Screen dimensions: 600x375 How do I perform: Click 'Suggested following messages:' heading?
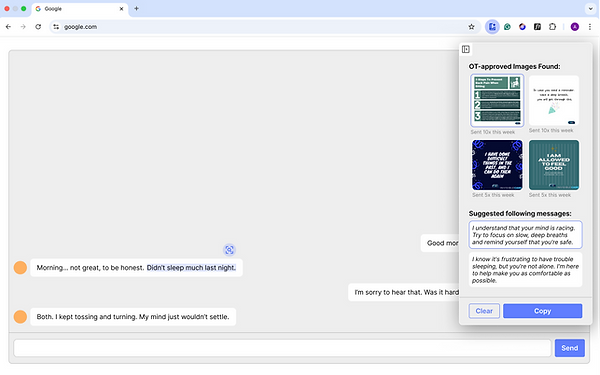point(520,213)
